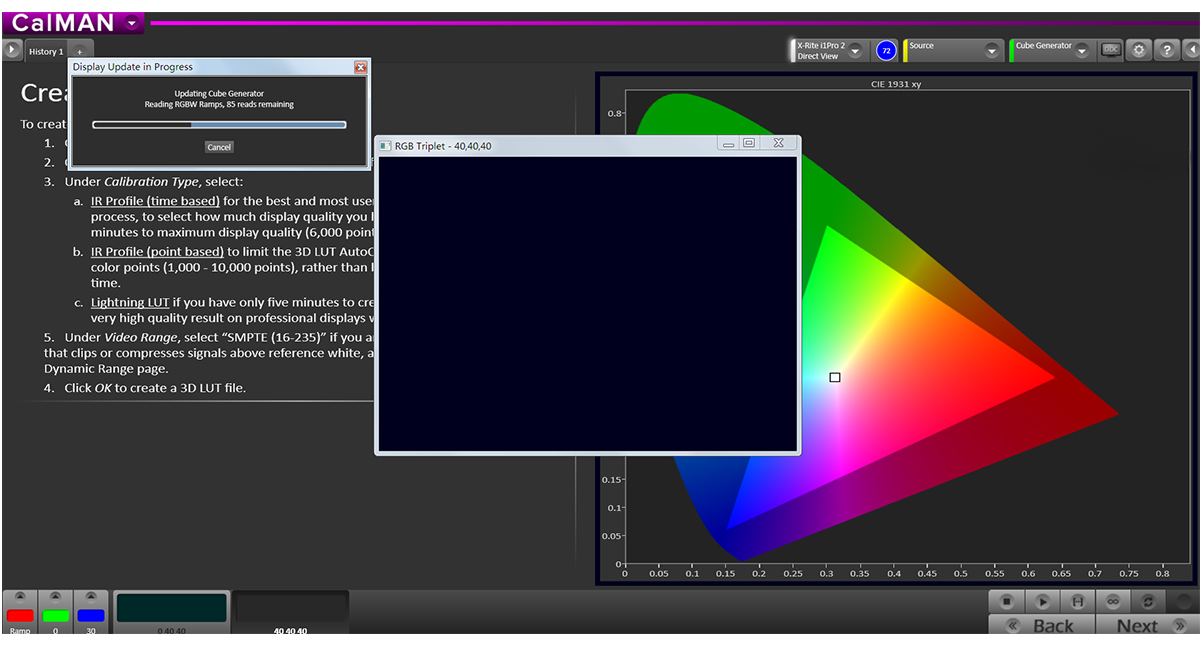Collapse the side panel arrow at top right
The height and width of the screenshot is (645, 1201).
pos(1191,50)
